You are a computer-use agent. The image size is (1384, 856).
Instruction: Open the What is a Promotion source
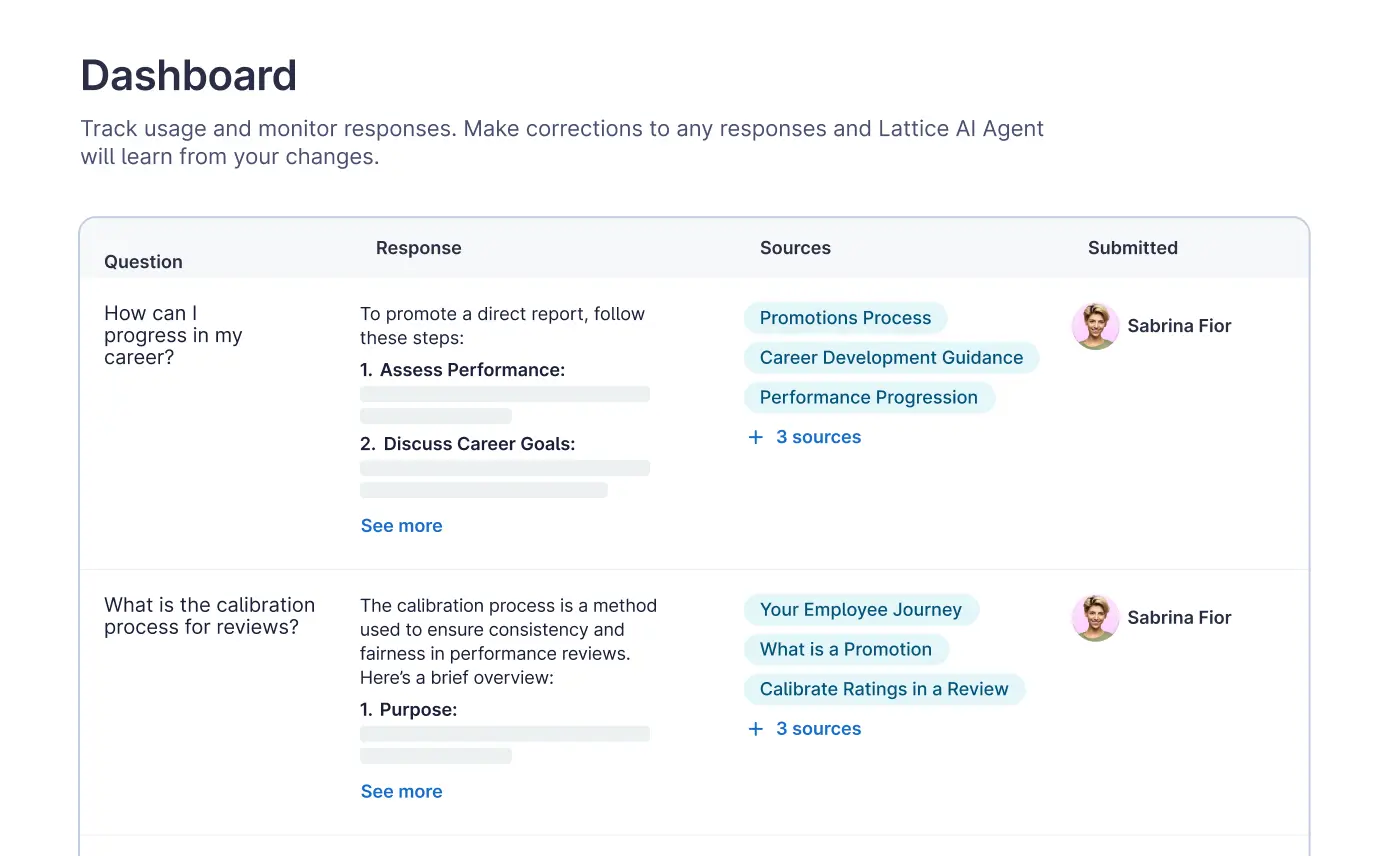(845, 649)
